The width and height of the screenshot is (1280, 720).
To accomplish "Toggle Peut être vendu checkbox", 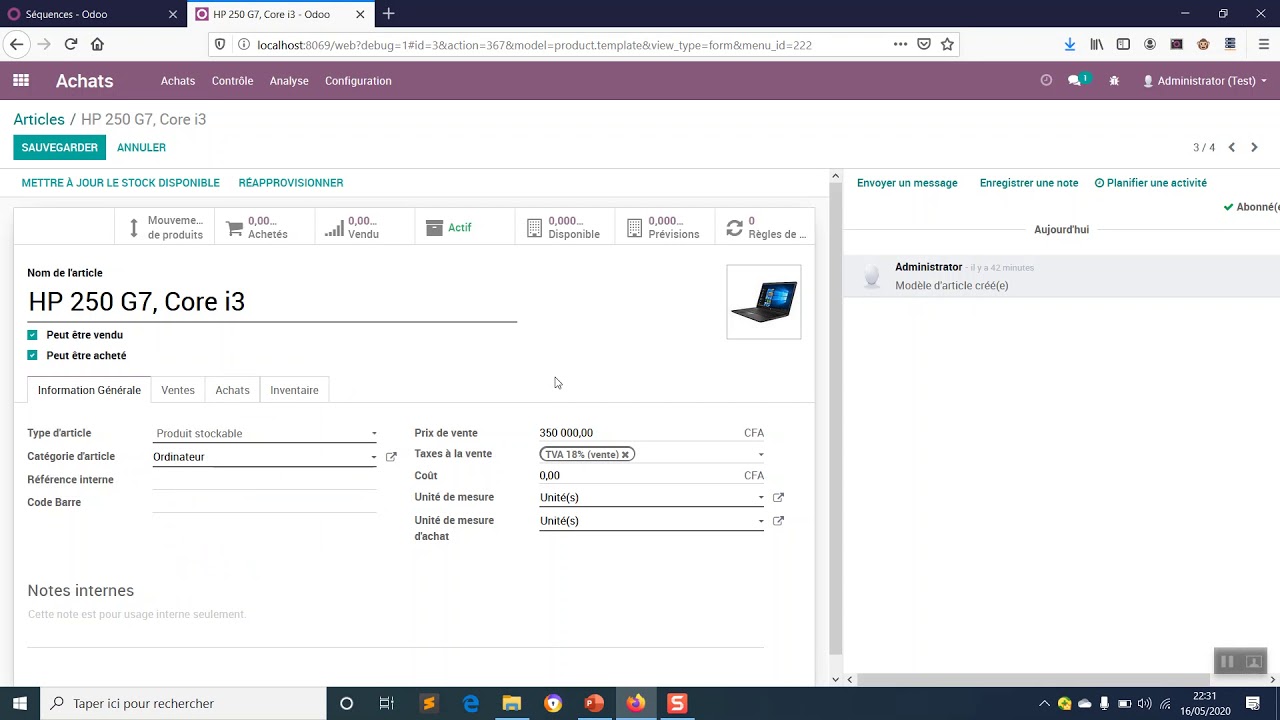I will (32, 335).
